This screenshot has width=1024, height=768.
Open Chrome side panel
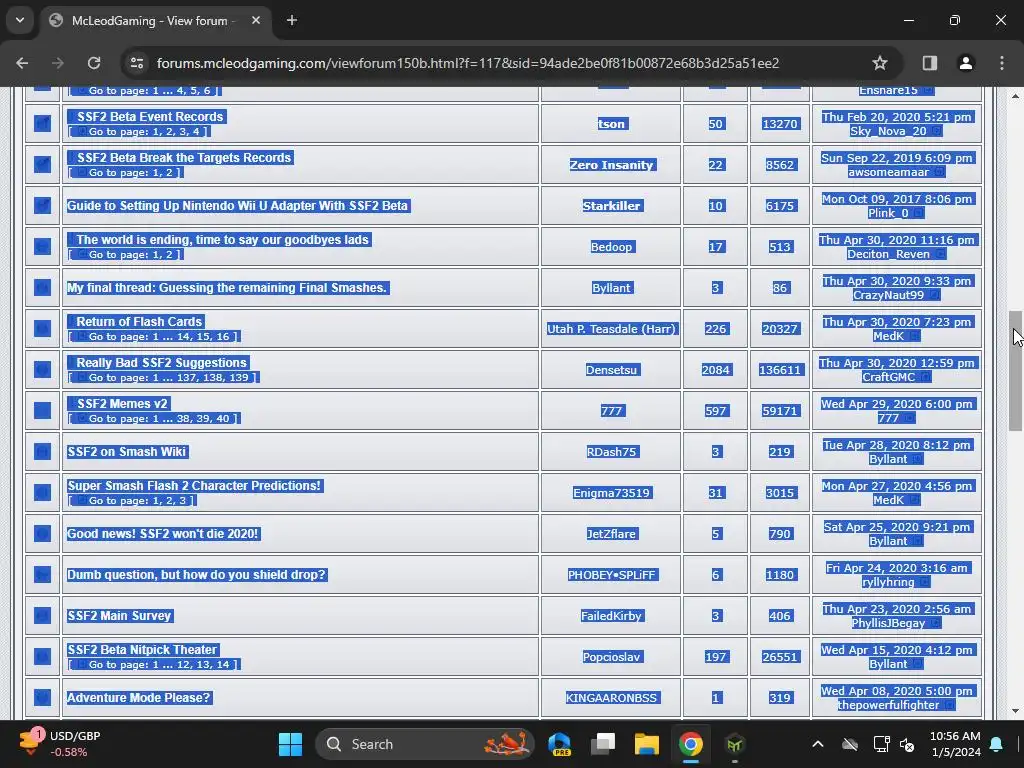click(930, 63)
